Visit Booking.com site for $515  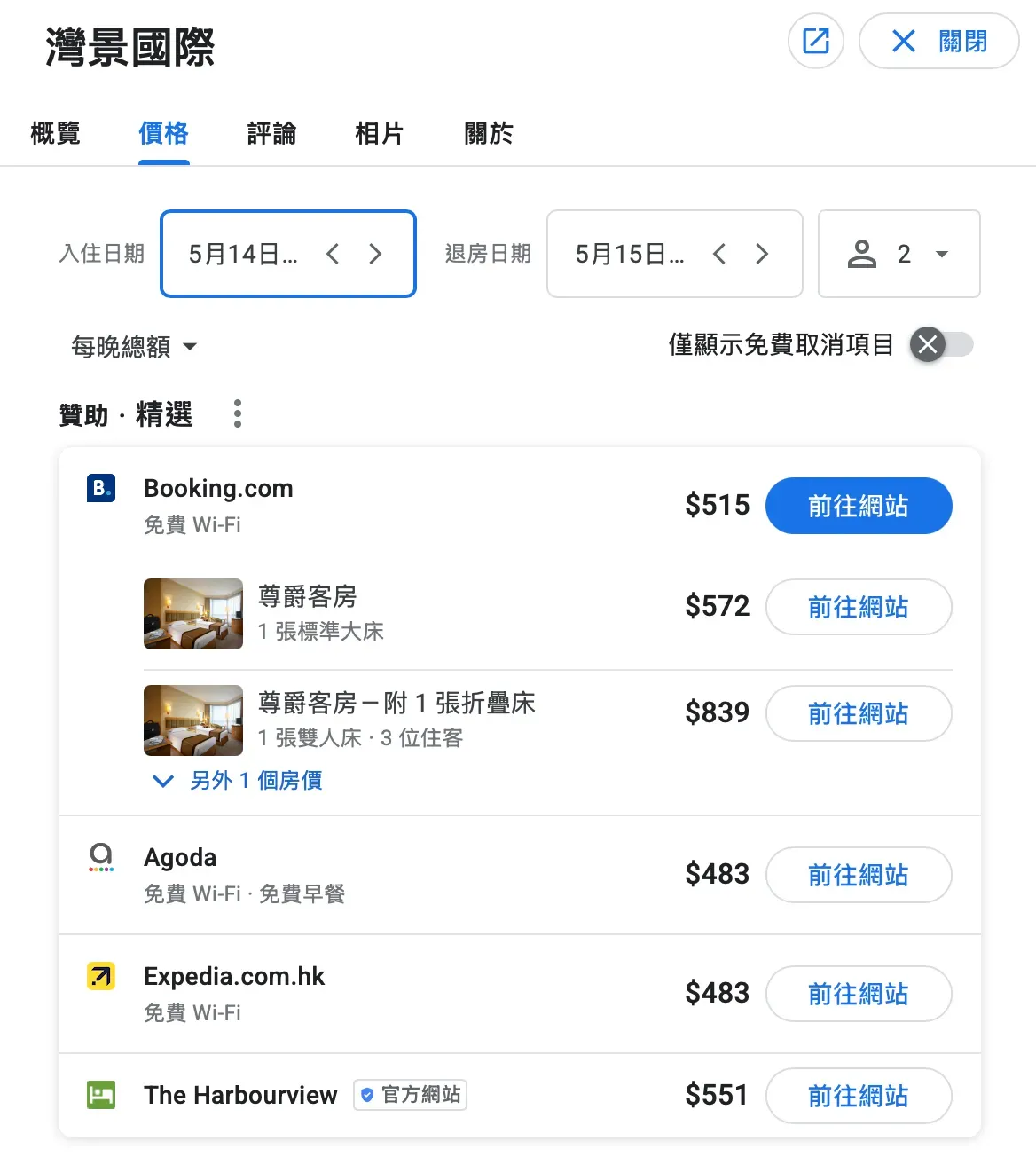click(x=859, y=506)
